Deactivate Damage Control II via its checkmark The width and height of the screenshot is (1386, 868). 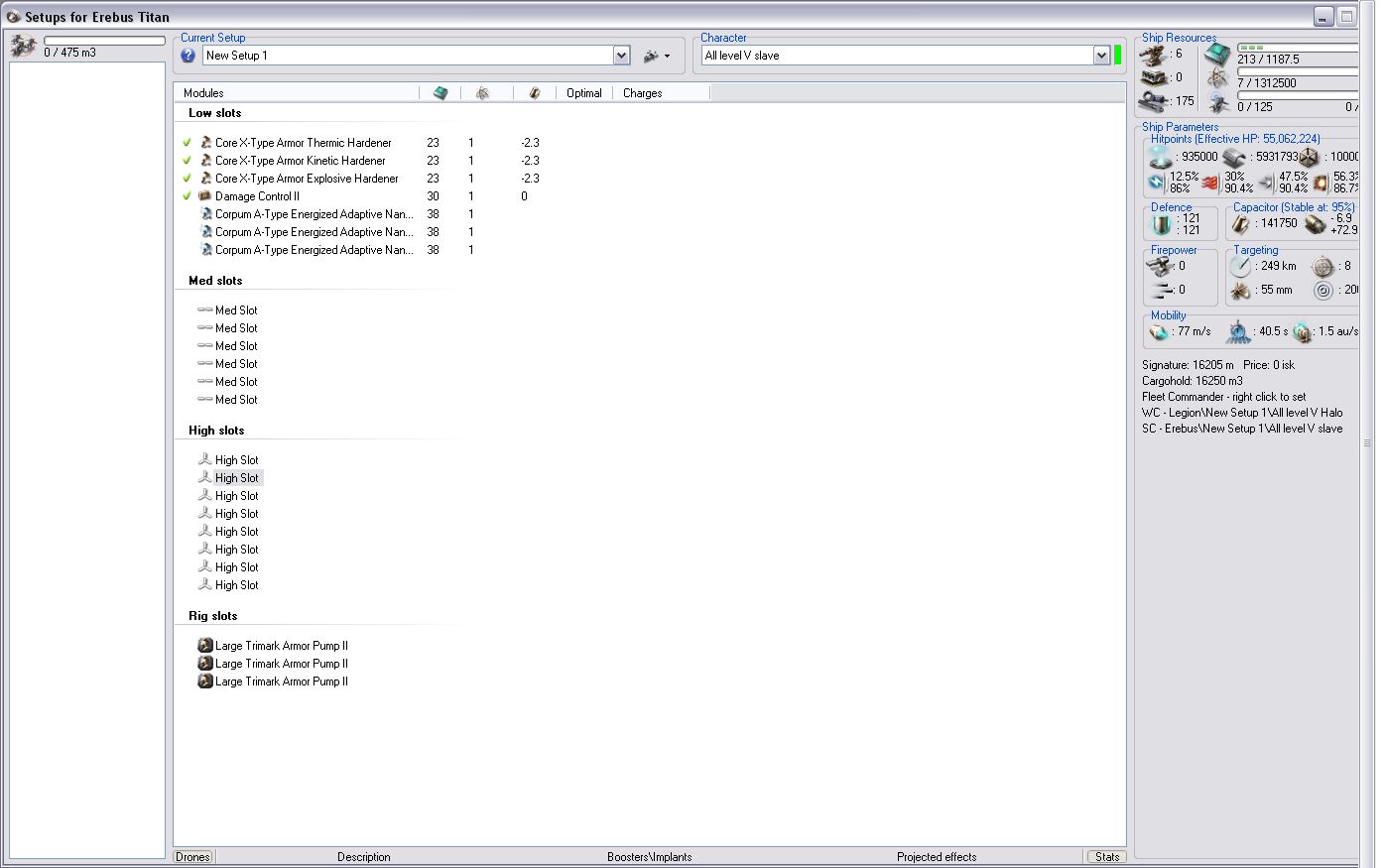tap(187, 196)
